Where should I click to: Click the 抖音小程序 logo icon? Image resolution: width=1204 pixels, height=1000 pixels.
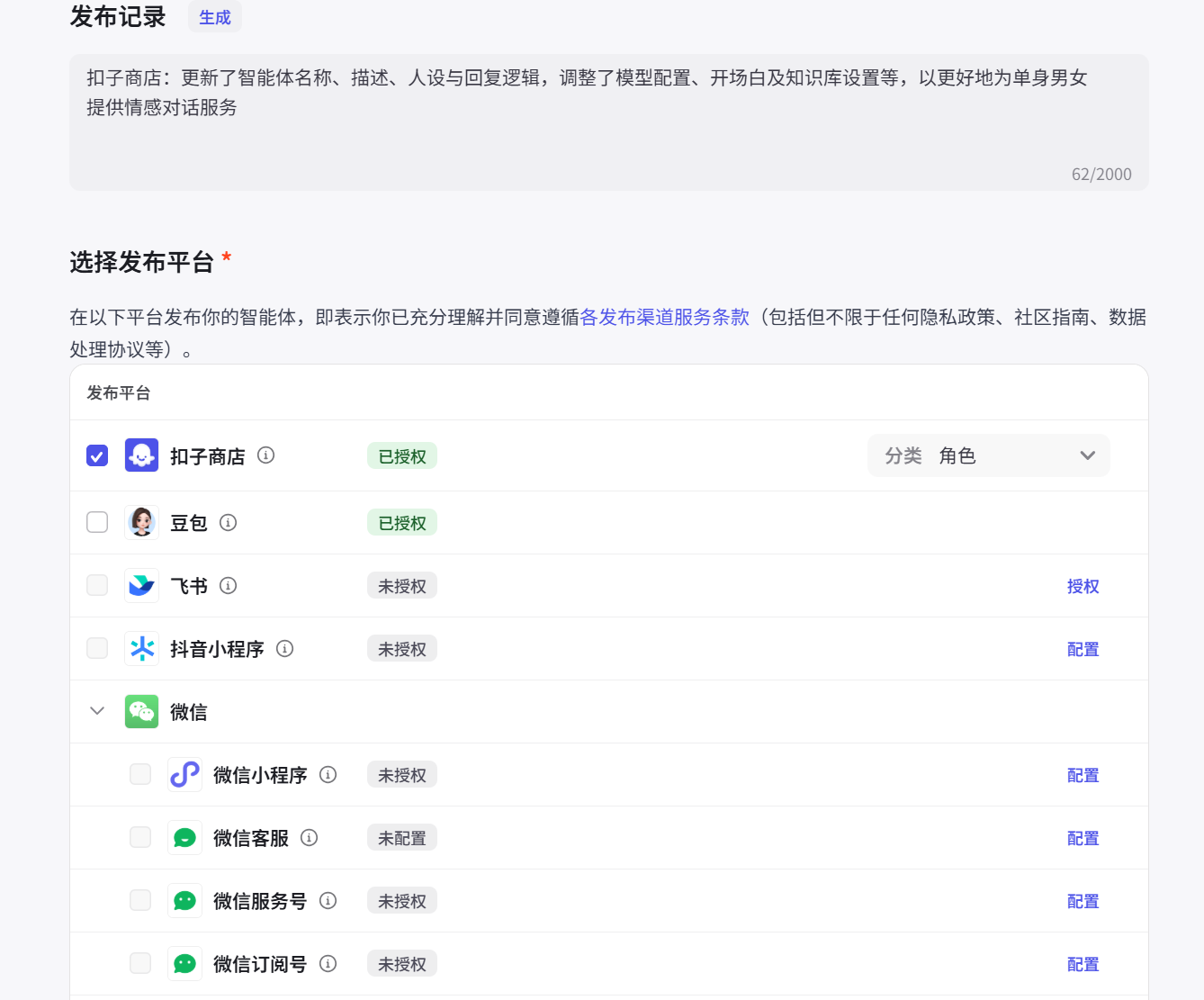tap(141, 648)
